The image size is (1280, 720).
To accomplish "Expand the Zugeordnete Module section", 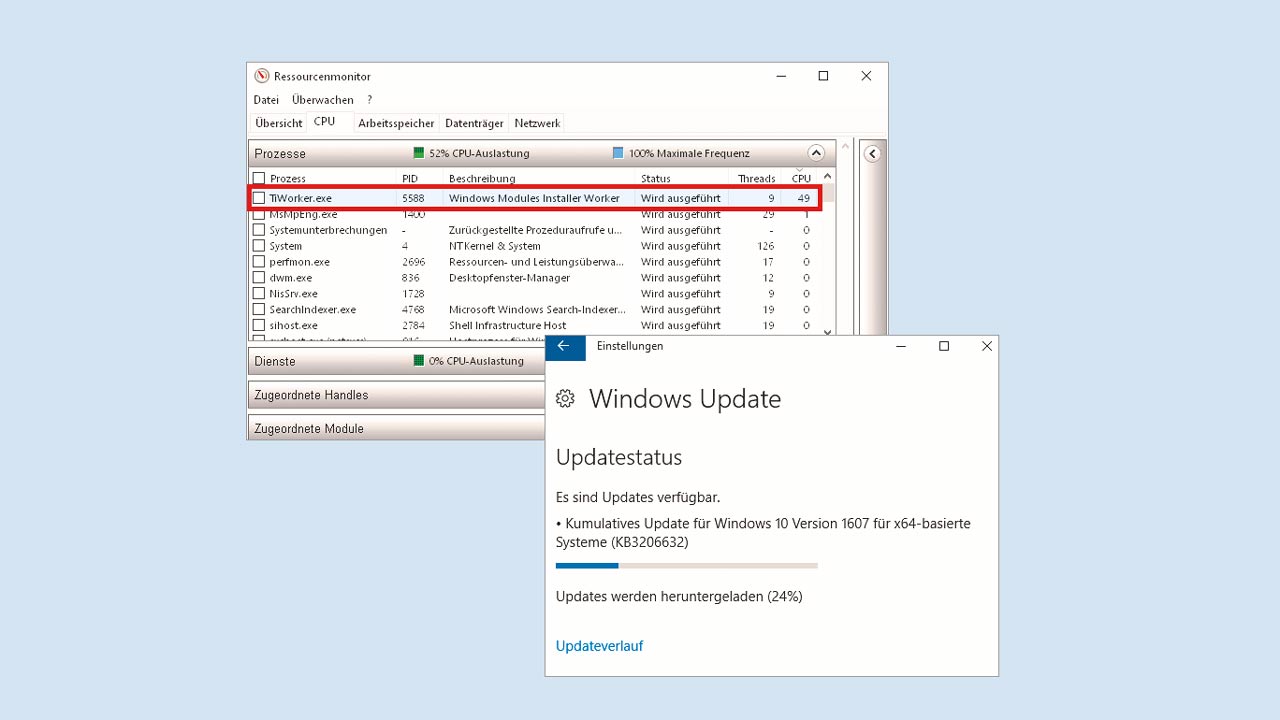I will (396, 428).
